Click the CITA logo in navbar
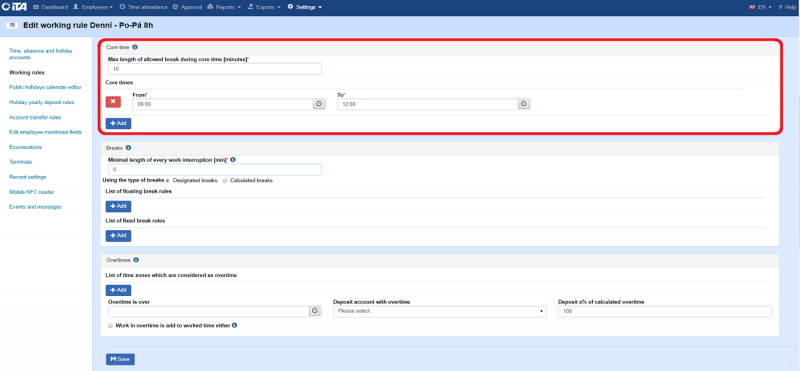800x371 pixels. pos(15,7)
